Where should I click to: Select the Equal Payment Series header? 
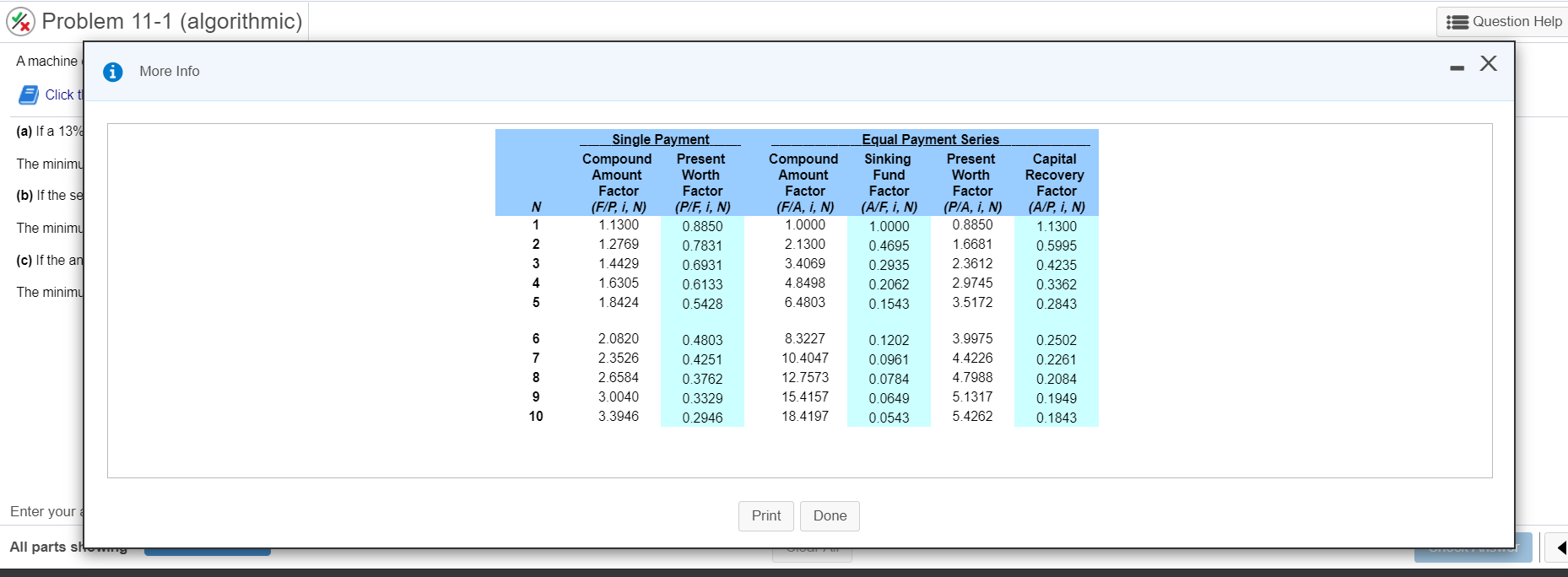pos(930,139)
